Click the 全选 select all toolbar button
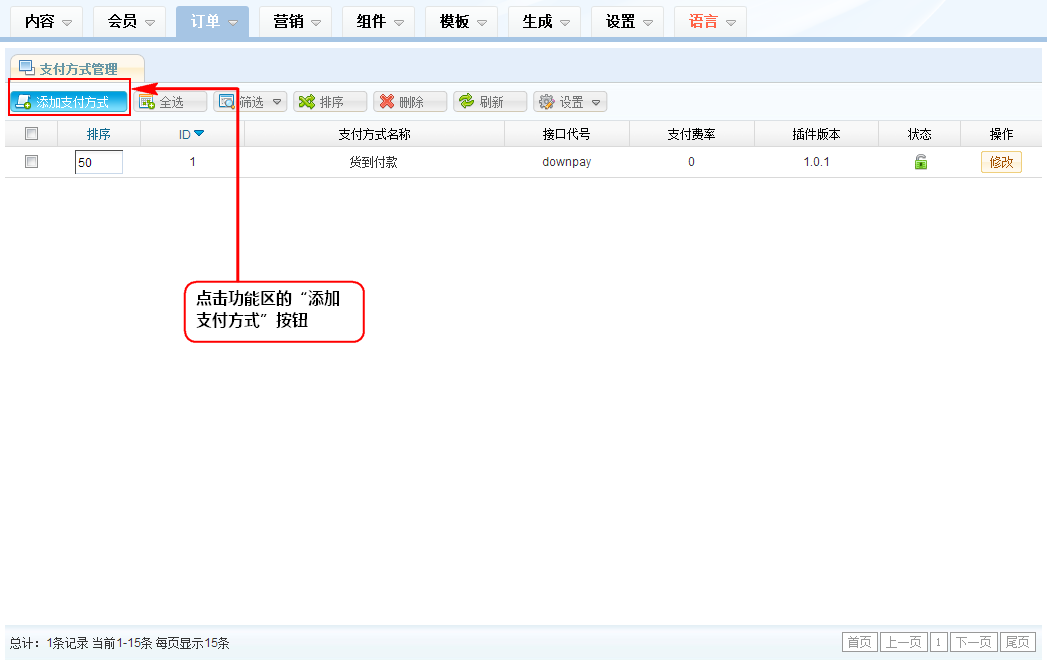Screen dimensions: 1047x662 pyautogui.click(x=170, y=102)
